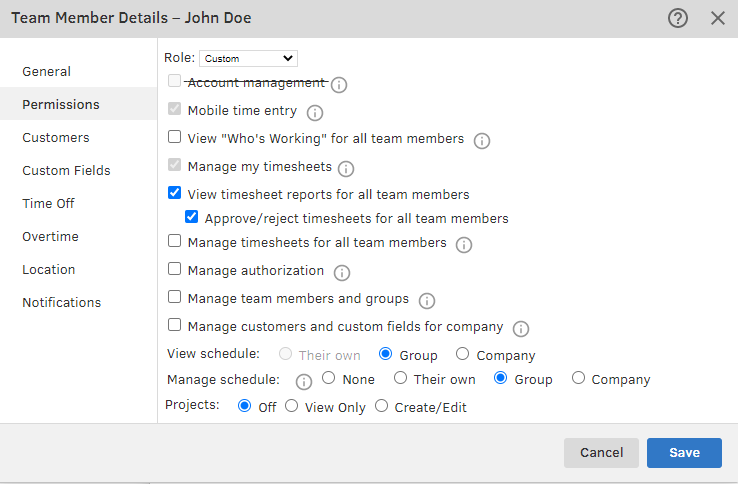The width and height of the screenshot is (738, 484).
Task: Click info icon next to Manage customers and custom fields
Action: [521, 328]
